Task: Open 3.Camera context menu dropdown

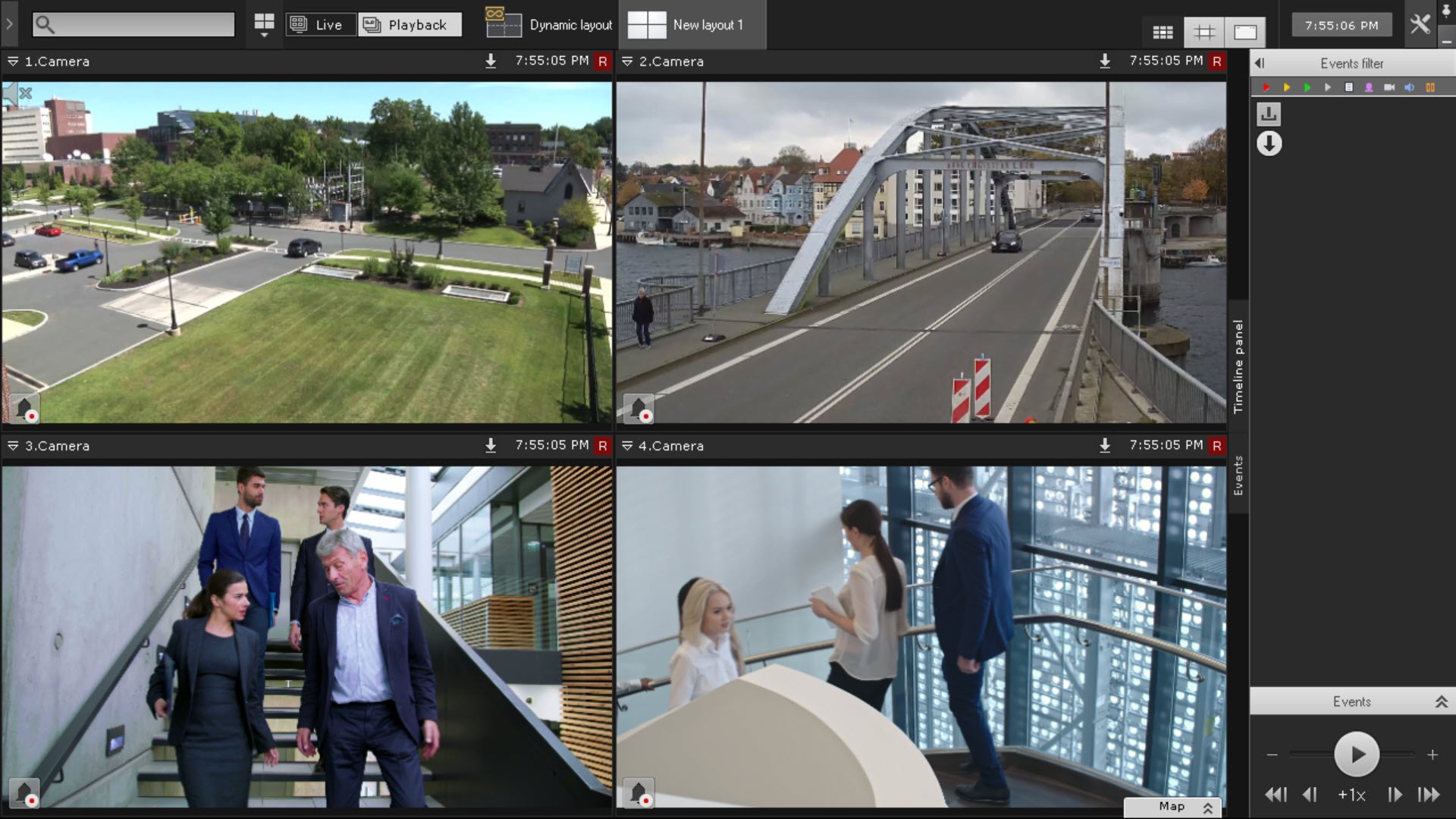Action: click(x=13, y=446)
